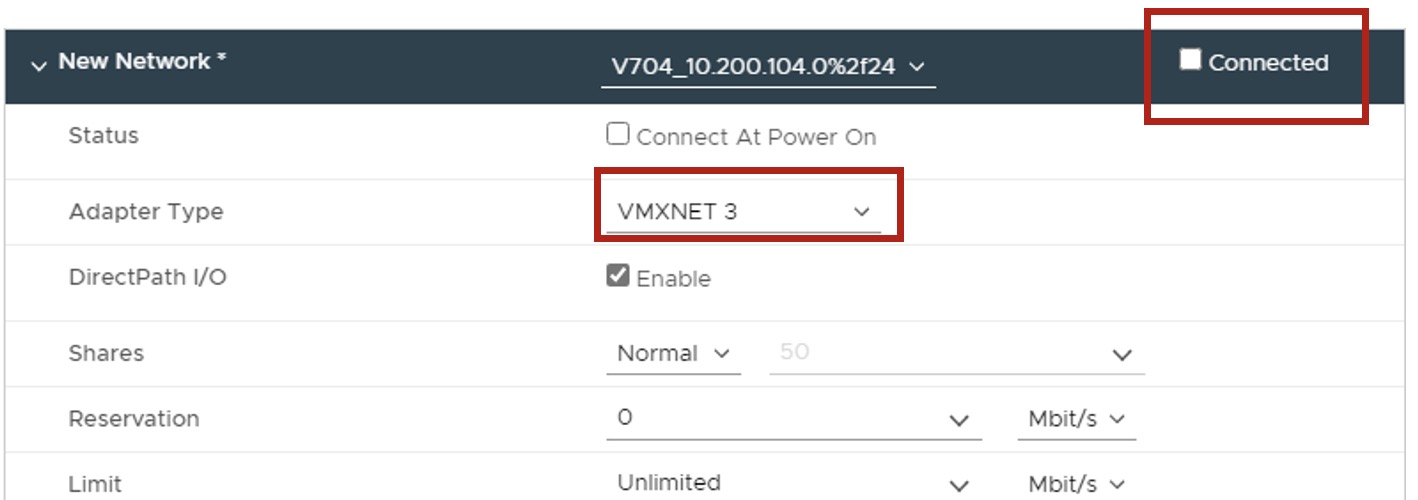Open the Adapter Type VMXNET 3 dropdown
The width and height of the screenshot is (1418, 500).
click(x=742, y=211)
